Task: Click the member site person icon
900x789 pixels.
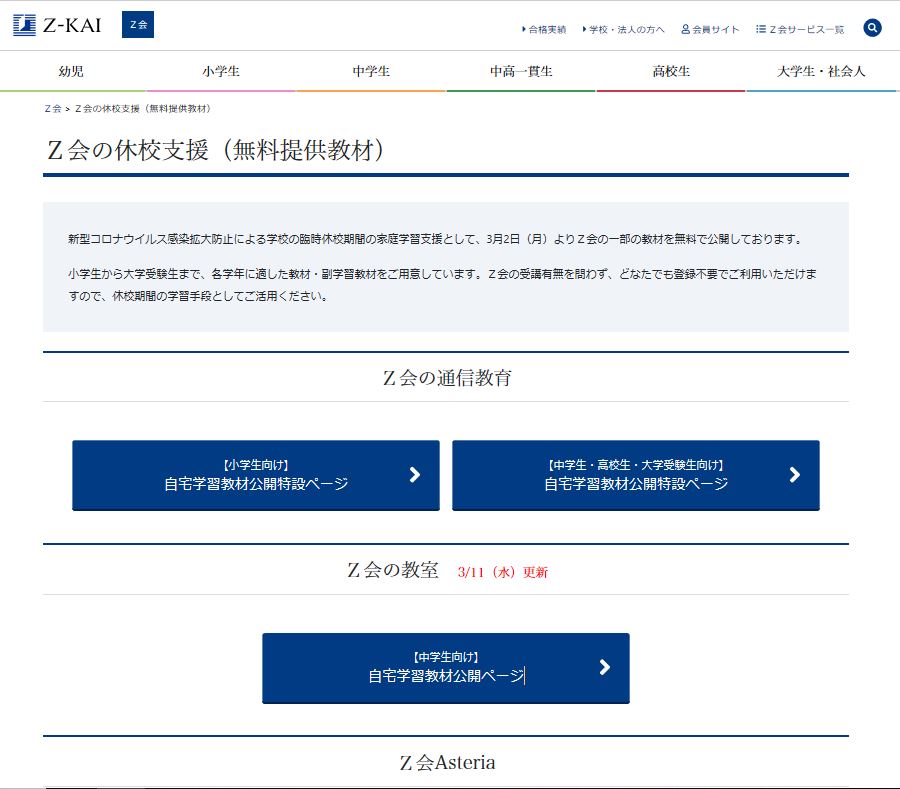Action: point(686,30)
